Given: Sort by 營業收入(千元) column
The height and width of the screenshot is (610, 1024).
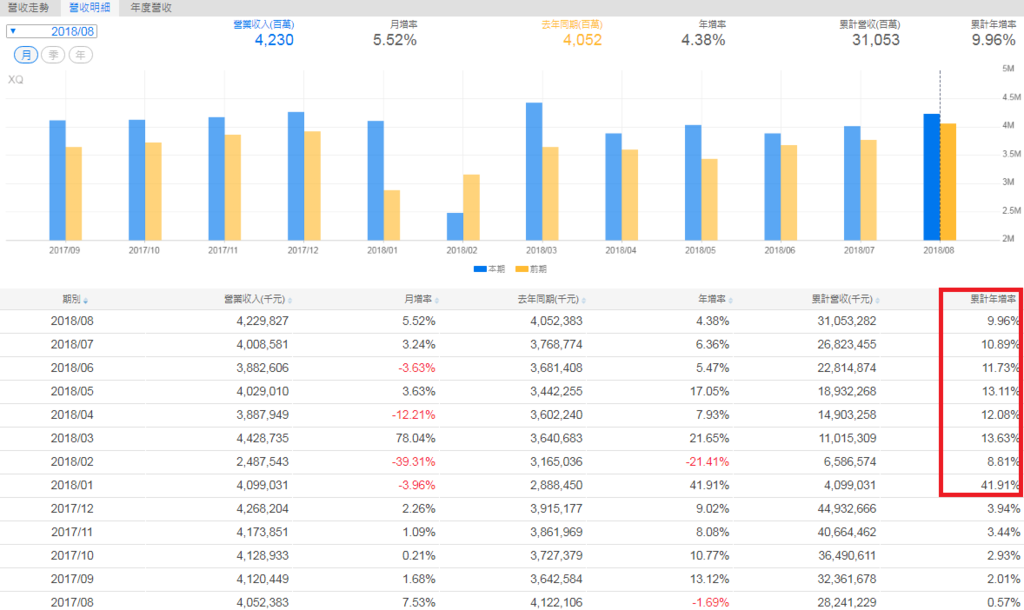Looking at the screenshot, I should coord(257,299).
